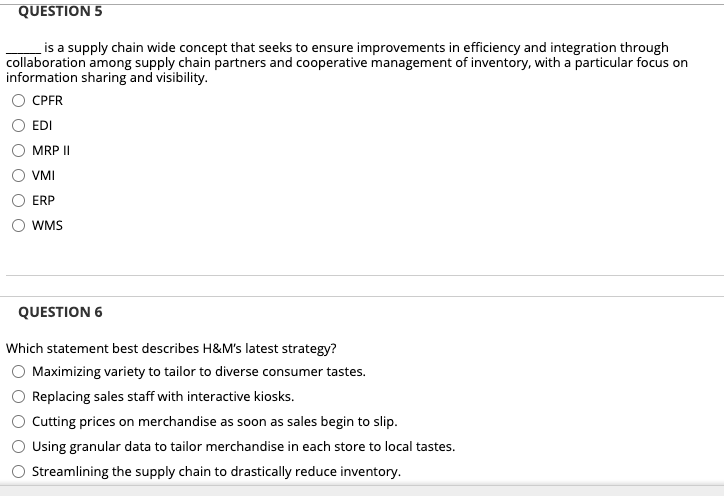The image size is (724, 496).
Task: Click the H&M's latest strategy question text
Action: 171,348
